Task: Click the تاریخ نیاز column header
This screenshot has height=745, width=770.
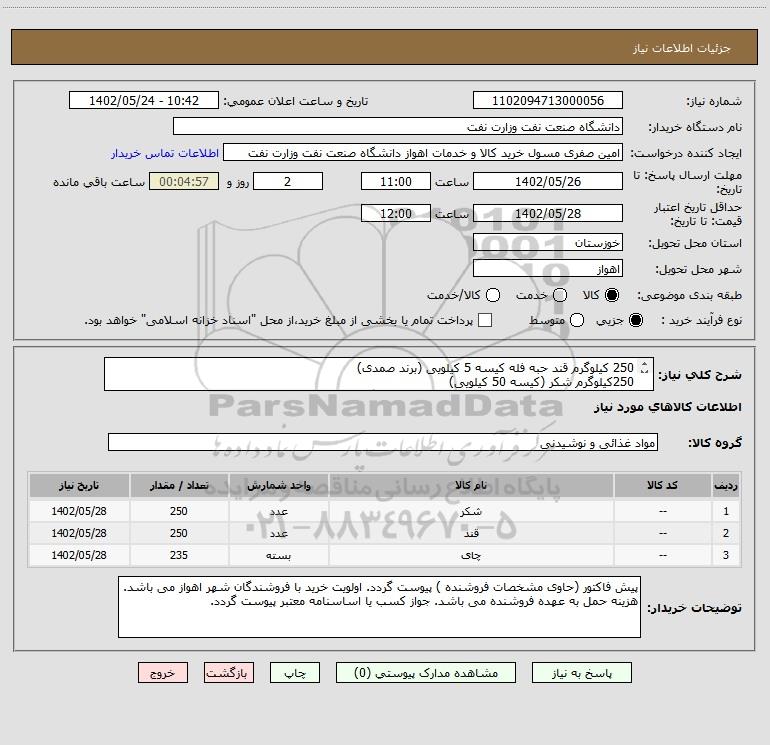Action: pyautogui.click(x=79, y=486)
